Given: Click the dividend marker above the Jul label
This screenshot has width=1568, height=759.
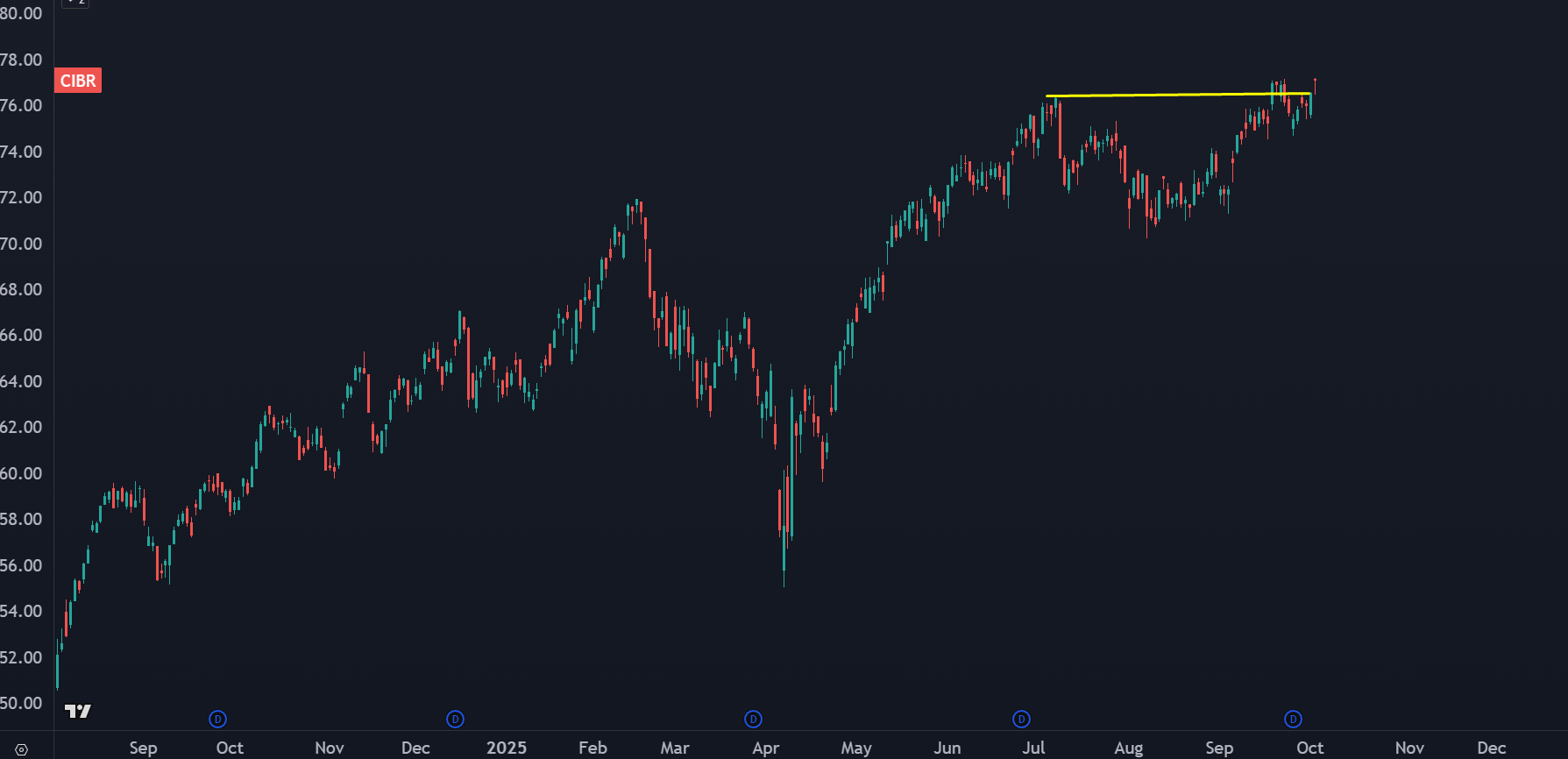Looking at the screenshot, I should [1021, 720].
